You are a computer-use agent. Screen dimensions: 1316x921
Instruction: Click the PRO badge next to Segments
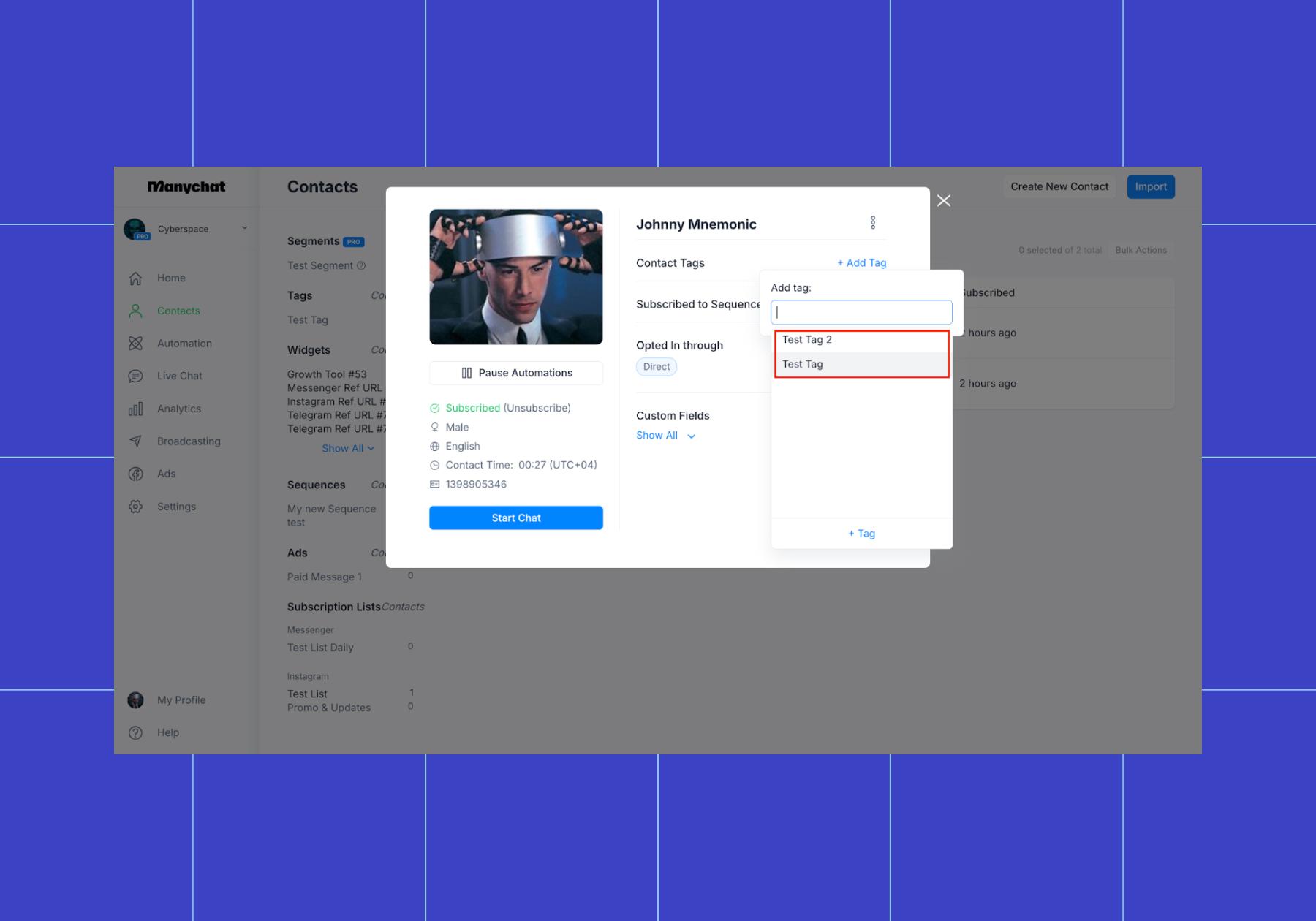tap(354, 242)
